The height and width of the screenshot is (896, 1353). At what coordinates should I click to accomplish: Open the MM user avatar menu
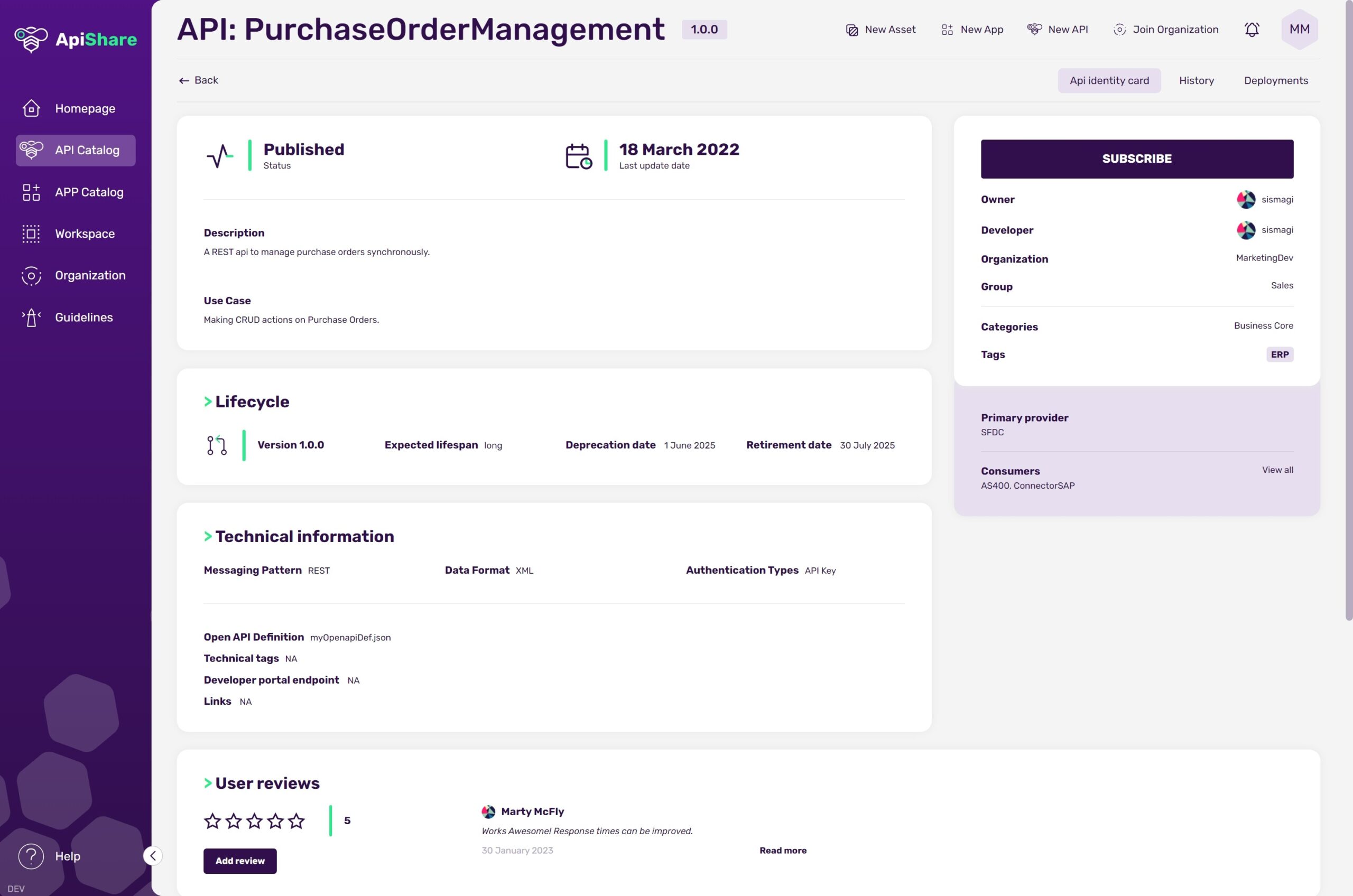click(1299, 30)
